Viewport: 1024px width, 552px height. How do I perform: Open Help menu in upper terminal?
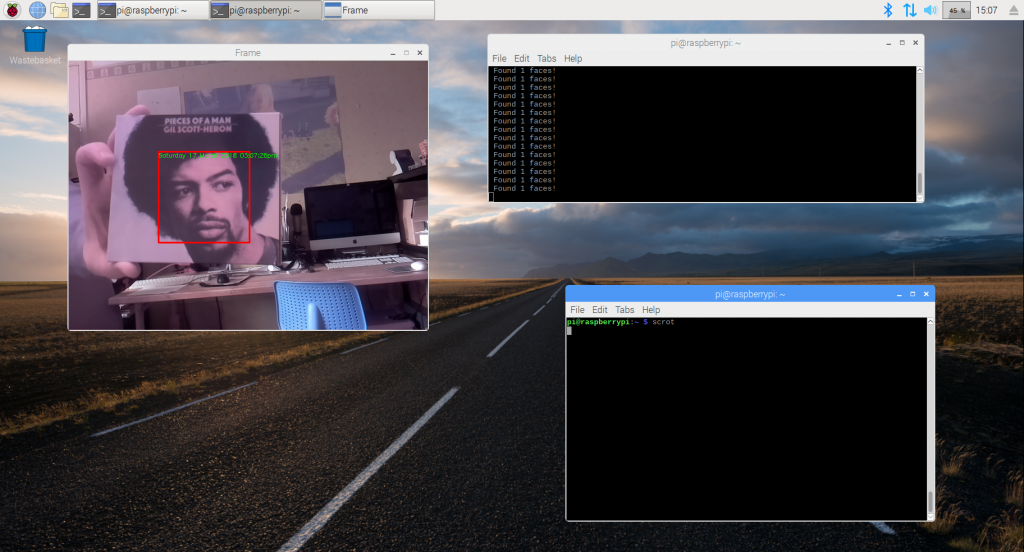coord(573,59)
